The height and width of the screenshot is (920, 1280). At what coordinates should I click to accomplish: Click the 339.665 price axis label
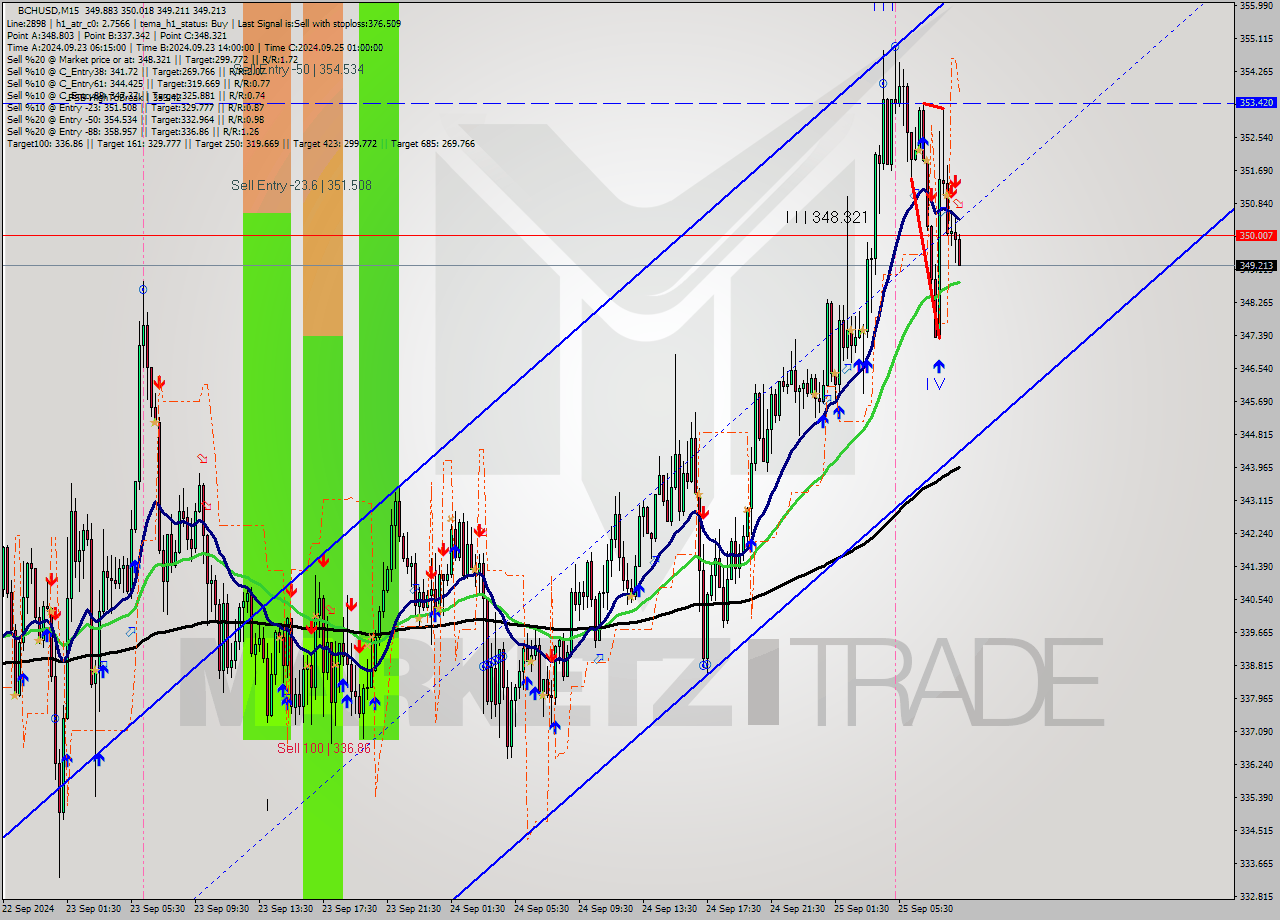[1256, 633]
